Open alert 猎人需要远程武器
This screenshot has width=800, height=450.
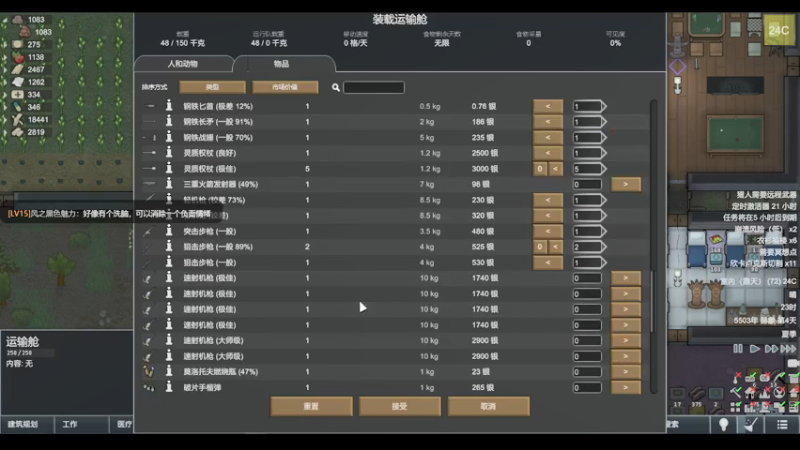point(766,194)
